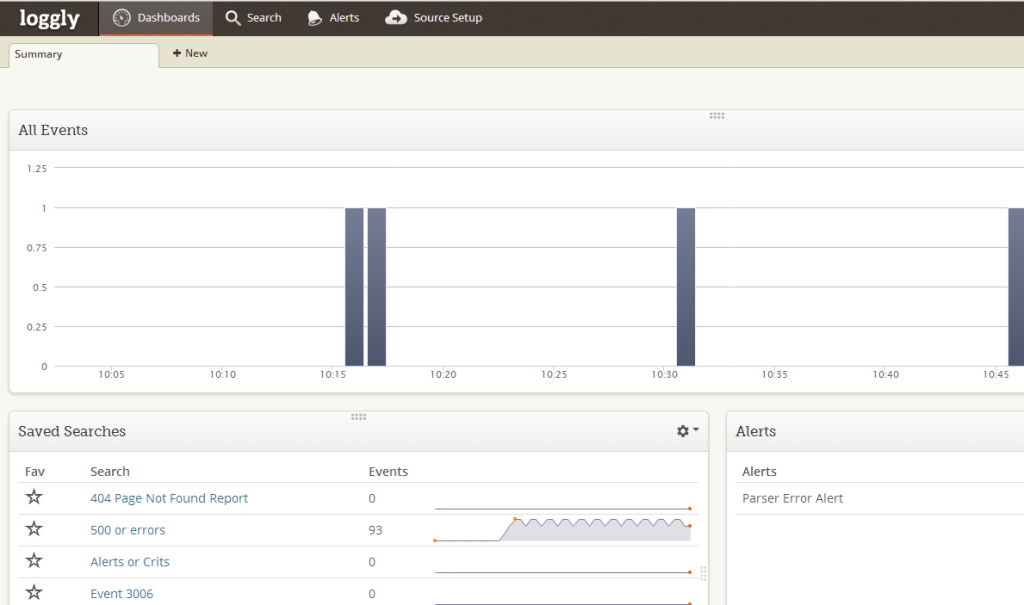
Task: Open the Search page from navigation
Action: pos(253,18)
